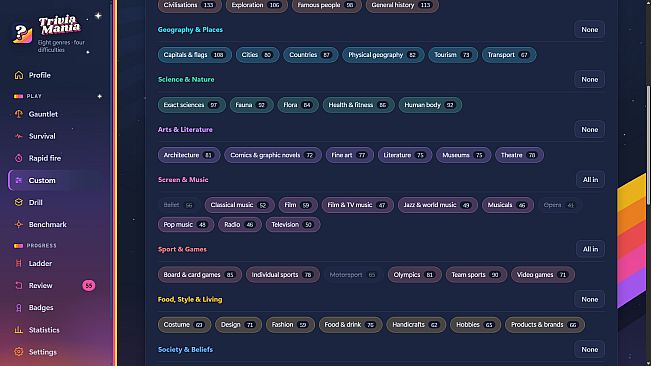Screen dimensions: 651x366
Task: Toggle the Classical music chip
Action: coord(240,205)
